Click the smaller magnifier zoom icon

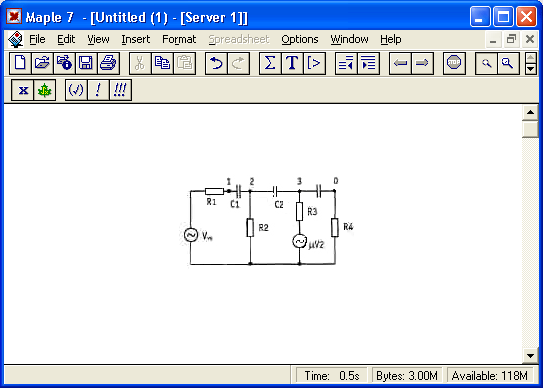click(486, 63)
